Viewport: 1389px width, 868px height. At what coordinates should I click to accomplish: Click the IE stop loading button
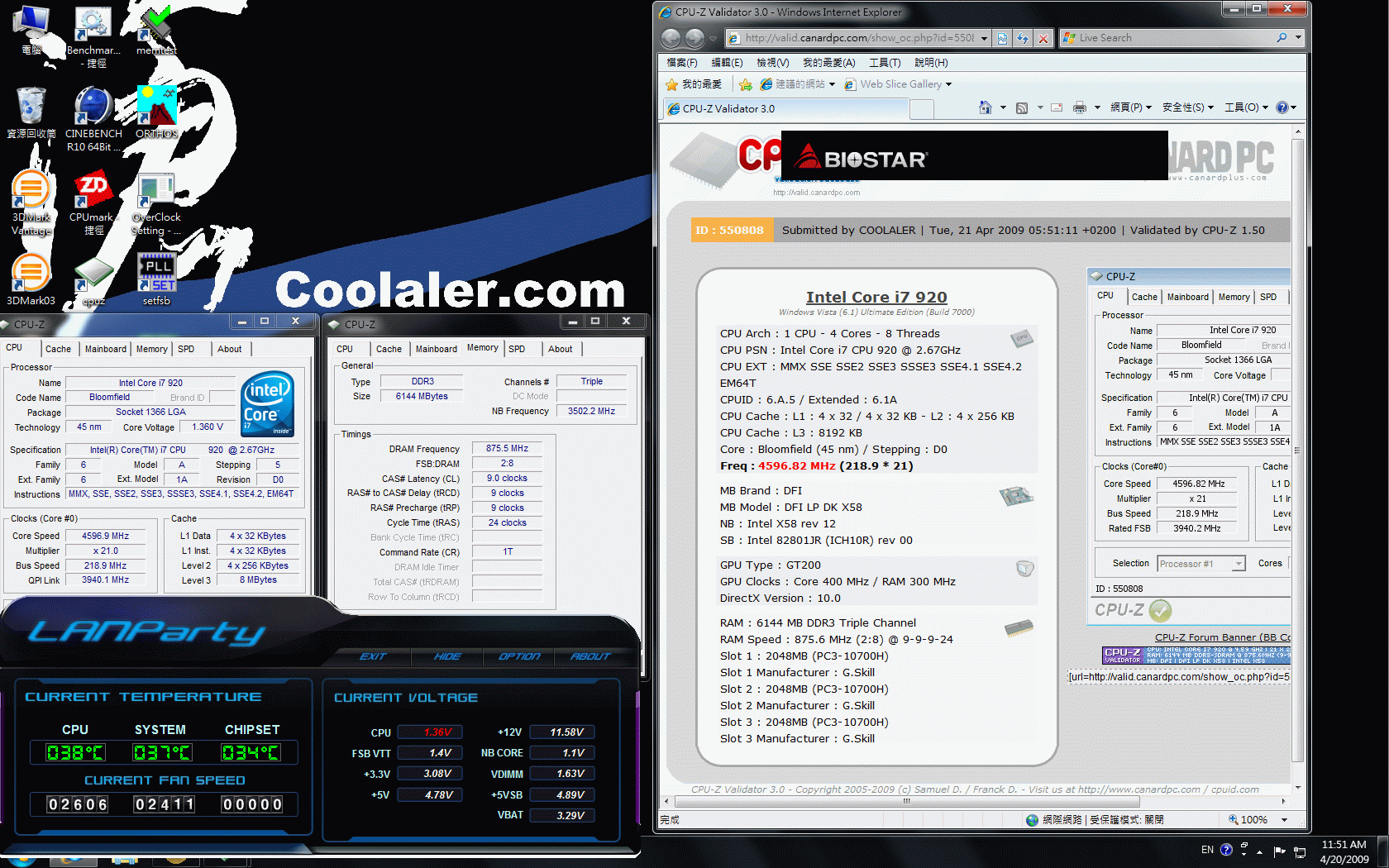[x=1043, y=38]
